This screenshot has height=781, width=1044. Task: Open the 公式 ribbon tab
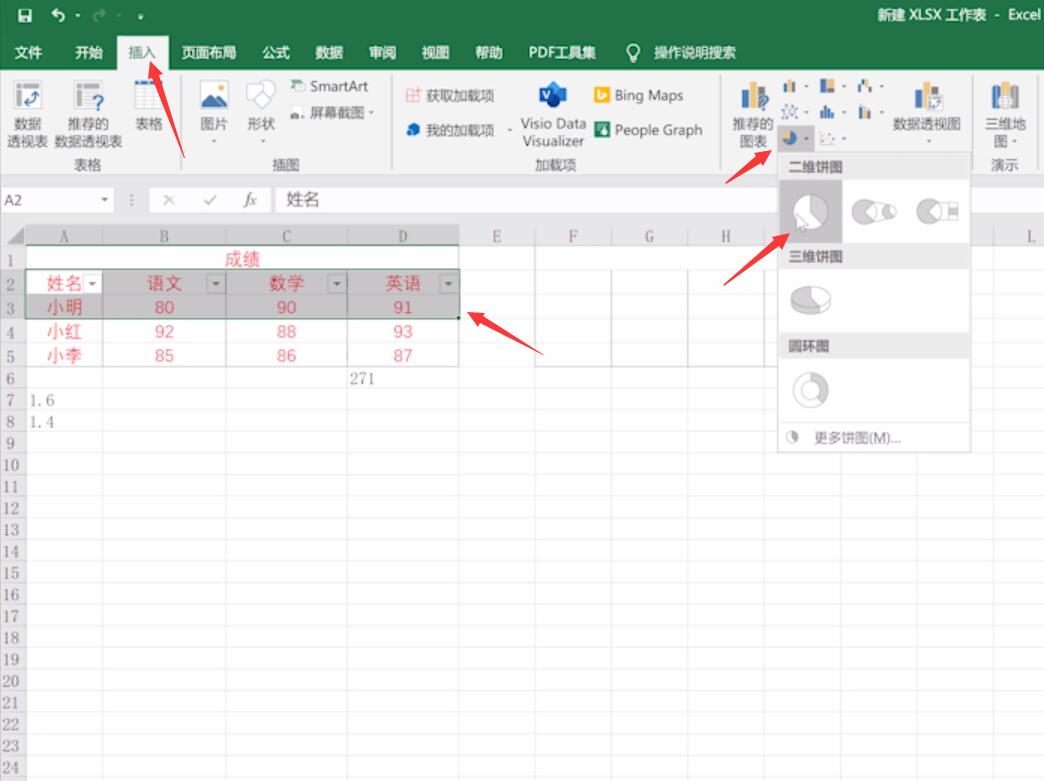276,53
